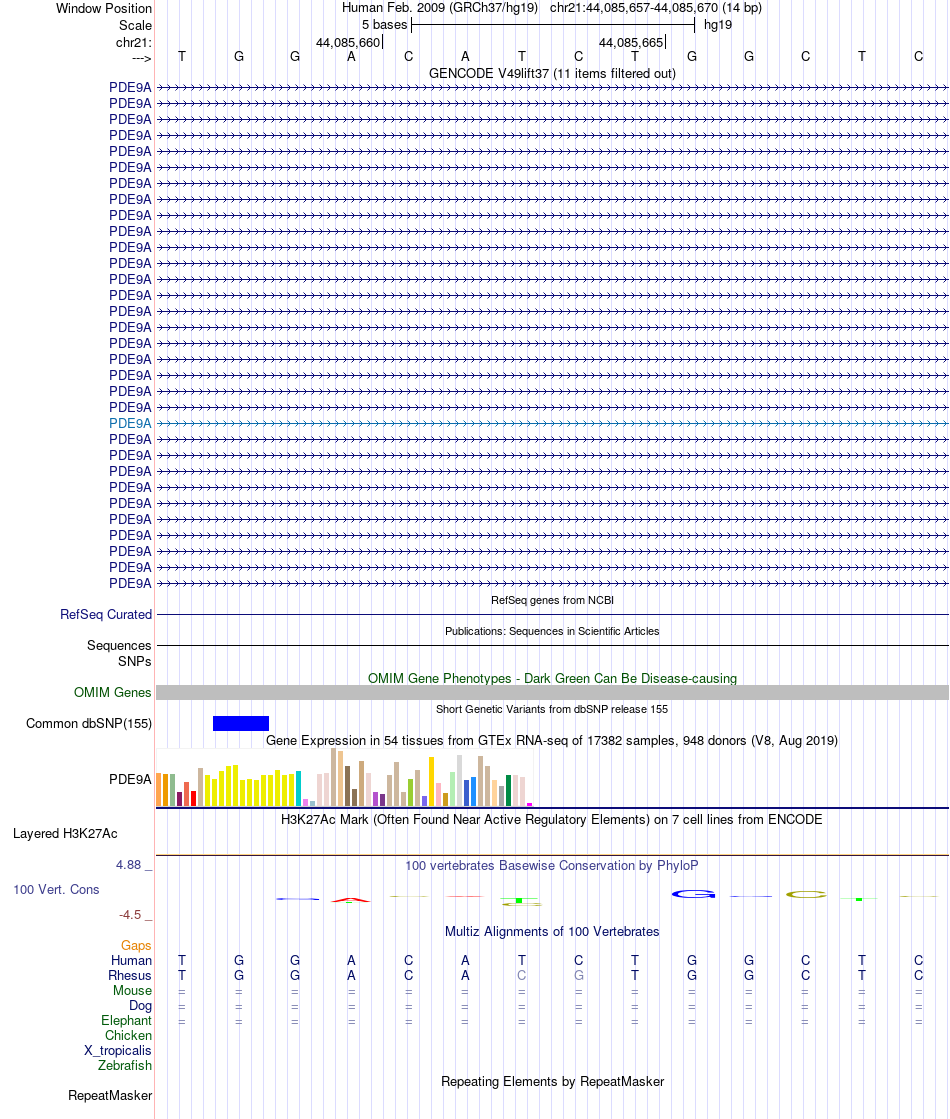Click Publications: Sequences in Scientific Articles title
This screenshot has width=950, height=1119.
point(552,632)
